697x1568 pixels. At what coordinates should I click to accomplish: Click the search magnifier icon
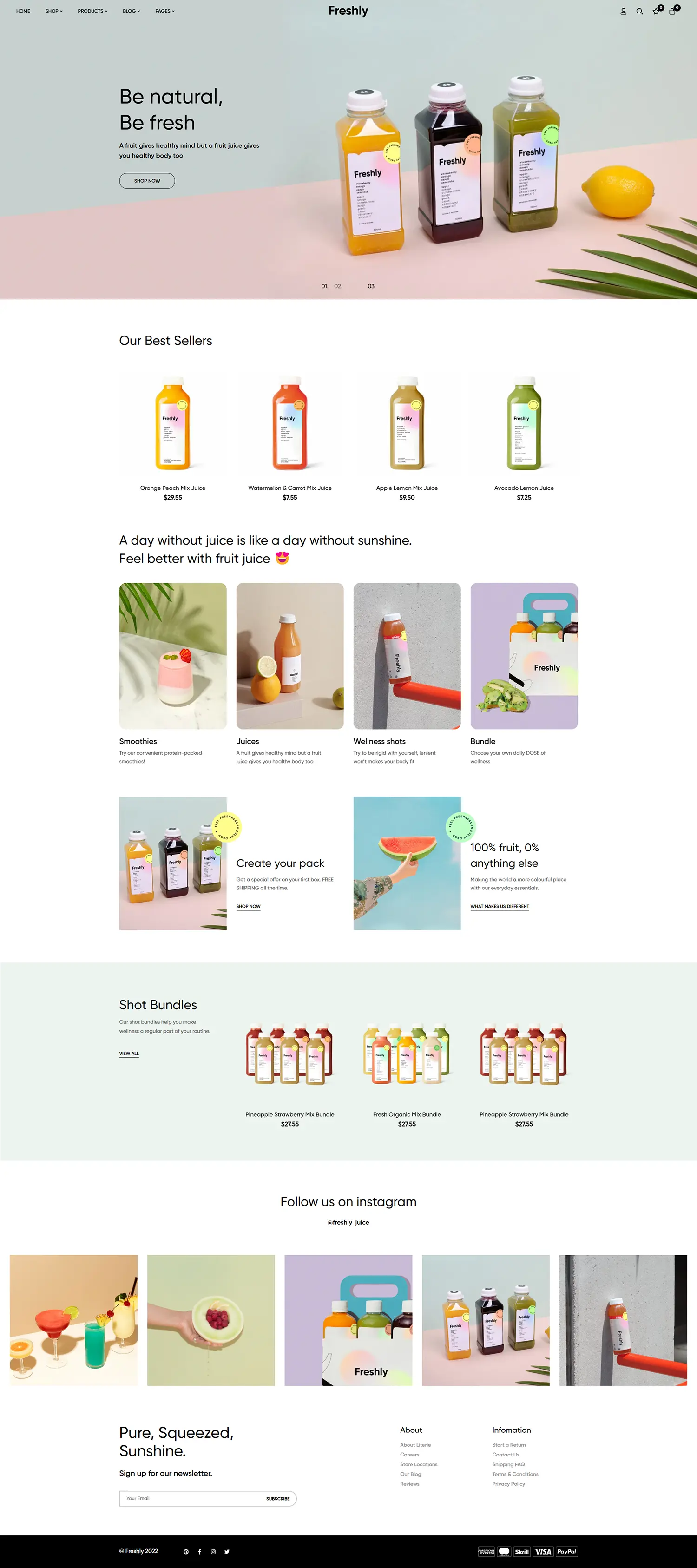tap(640, 11)
